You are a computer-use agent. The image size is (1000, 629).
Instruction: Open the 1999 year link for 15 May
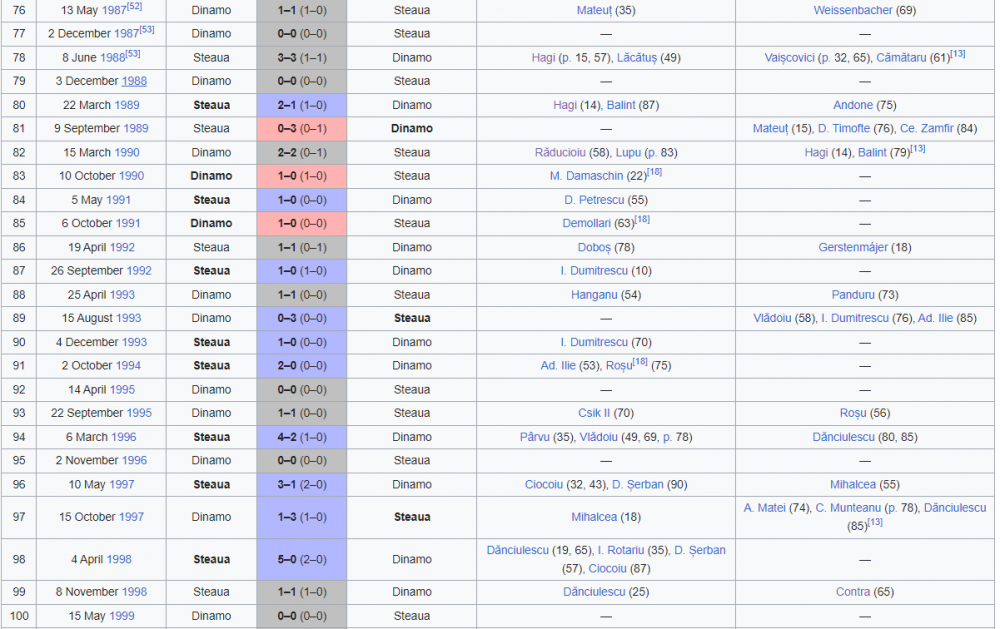121,616
